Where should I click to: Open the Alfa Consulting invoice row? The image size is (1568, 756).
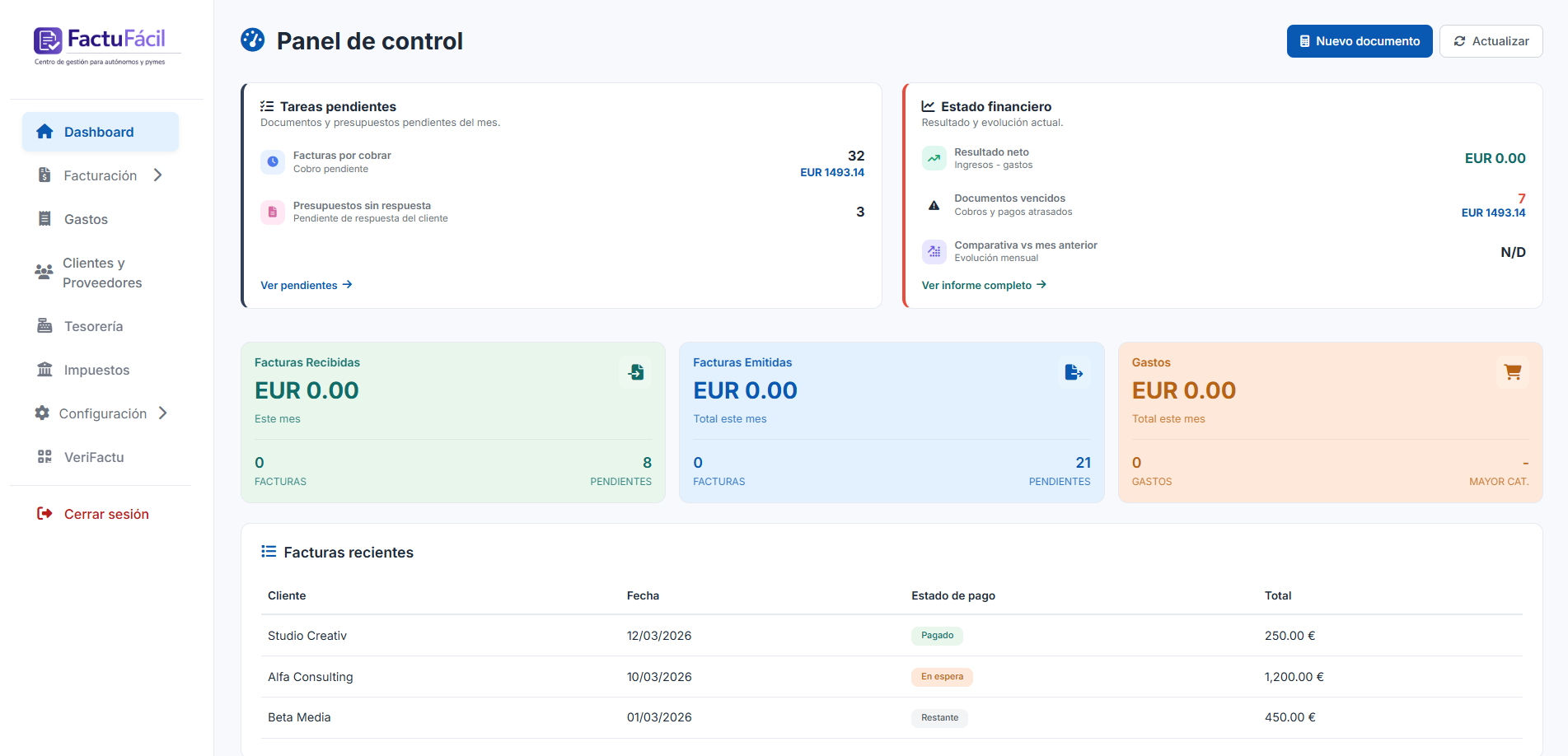(x=892, y=677)
